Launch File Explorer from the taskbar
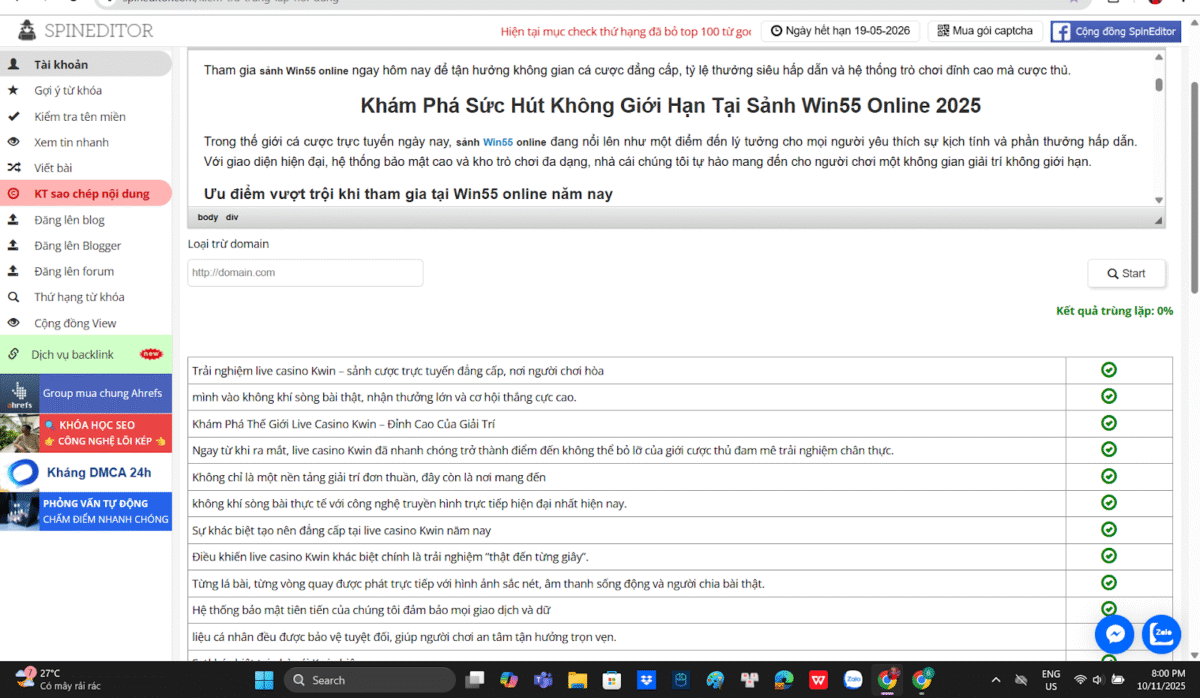1200x698 pixels. [x=577, y=680]
